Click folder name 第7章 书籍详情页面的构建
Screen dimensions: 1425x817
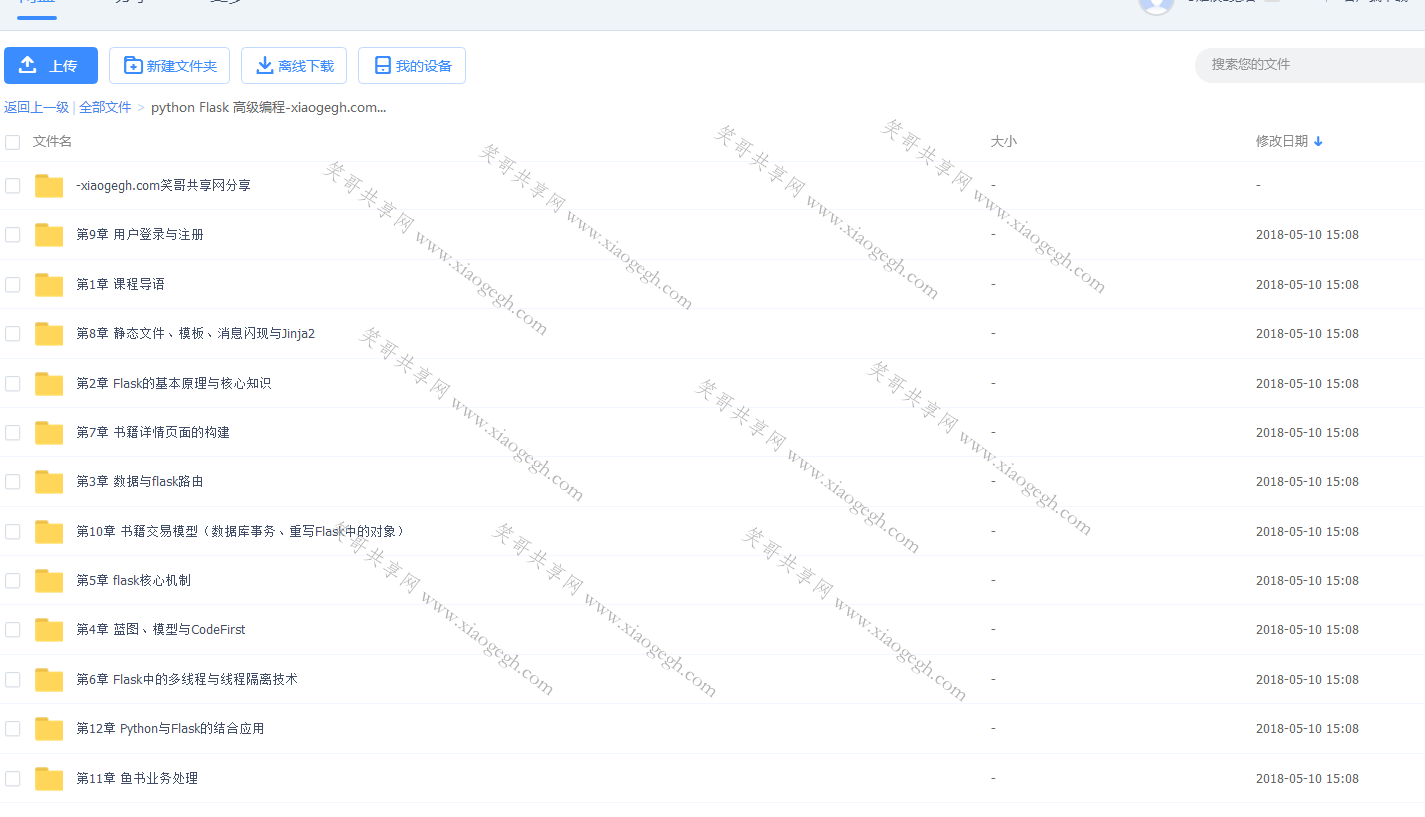click(x=153, y=432)
